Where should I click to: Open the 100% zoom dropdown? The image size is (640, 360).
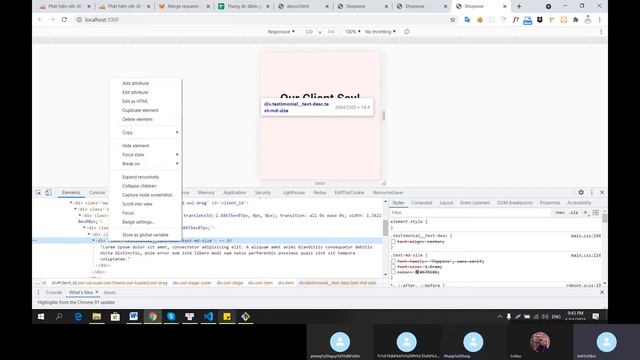pyautogui.click(x=353, y=31)
